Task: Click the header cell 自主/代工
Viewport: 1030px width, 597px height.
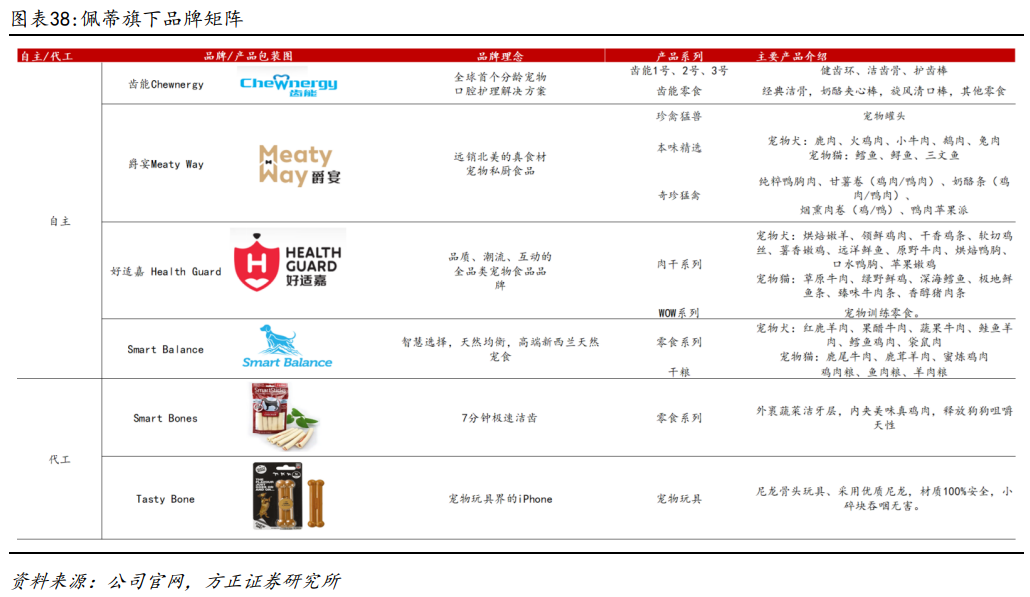Action: point(47,56)
